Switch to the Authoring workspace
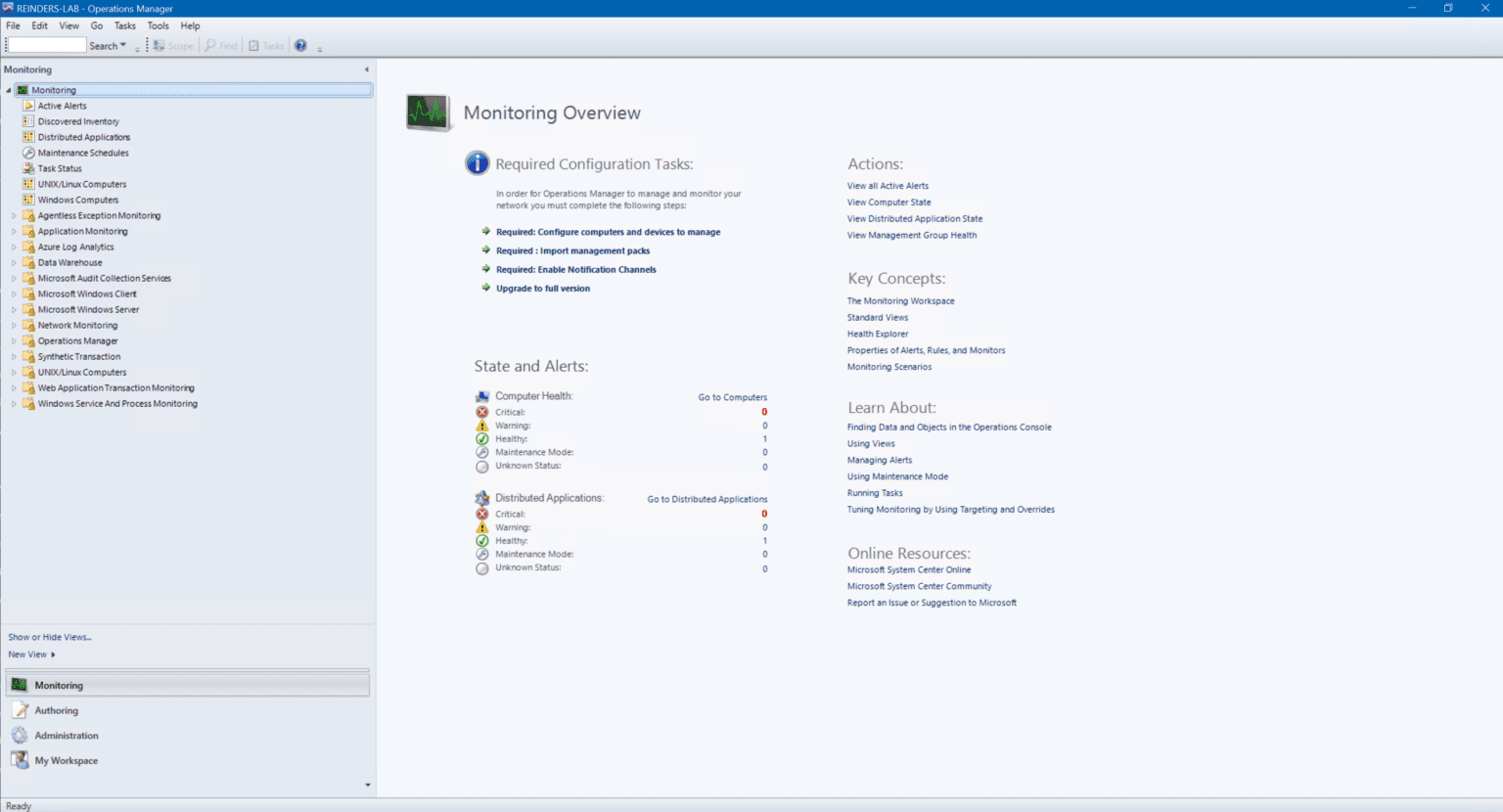 (56, 709)
